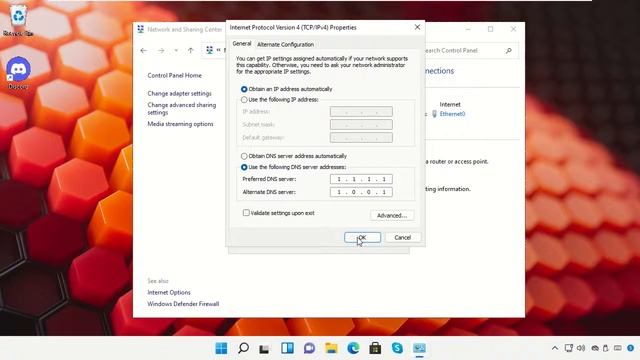Select the General tab
This screenshot has width=640, height=360.
pyautogui.click(x=242, y=44)
